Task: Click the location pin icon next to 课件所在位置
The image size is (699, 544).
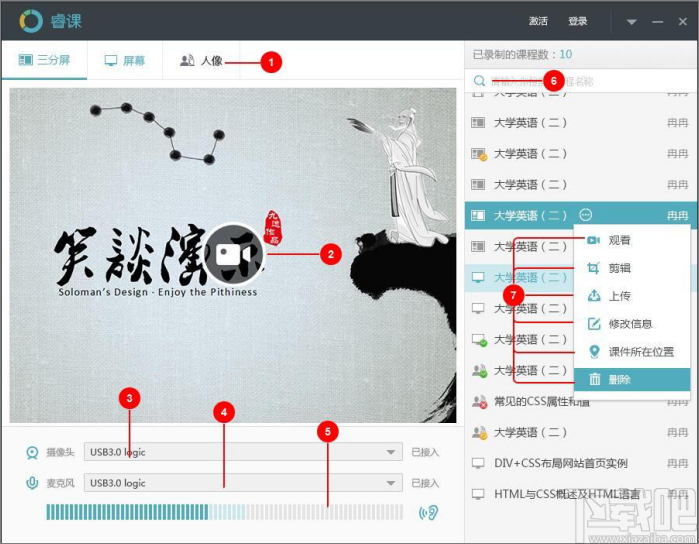Action: (594, 351)
